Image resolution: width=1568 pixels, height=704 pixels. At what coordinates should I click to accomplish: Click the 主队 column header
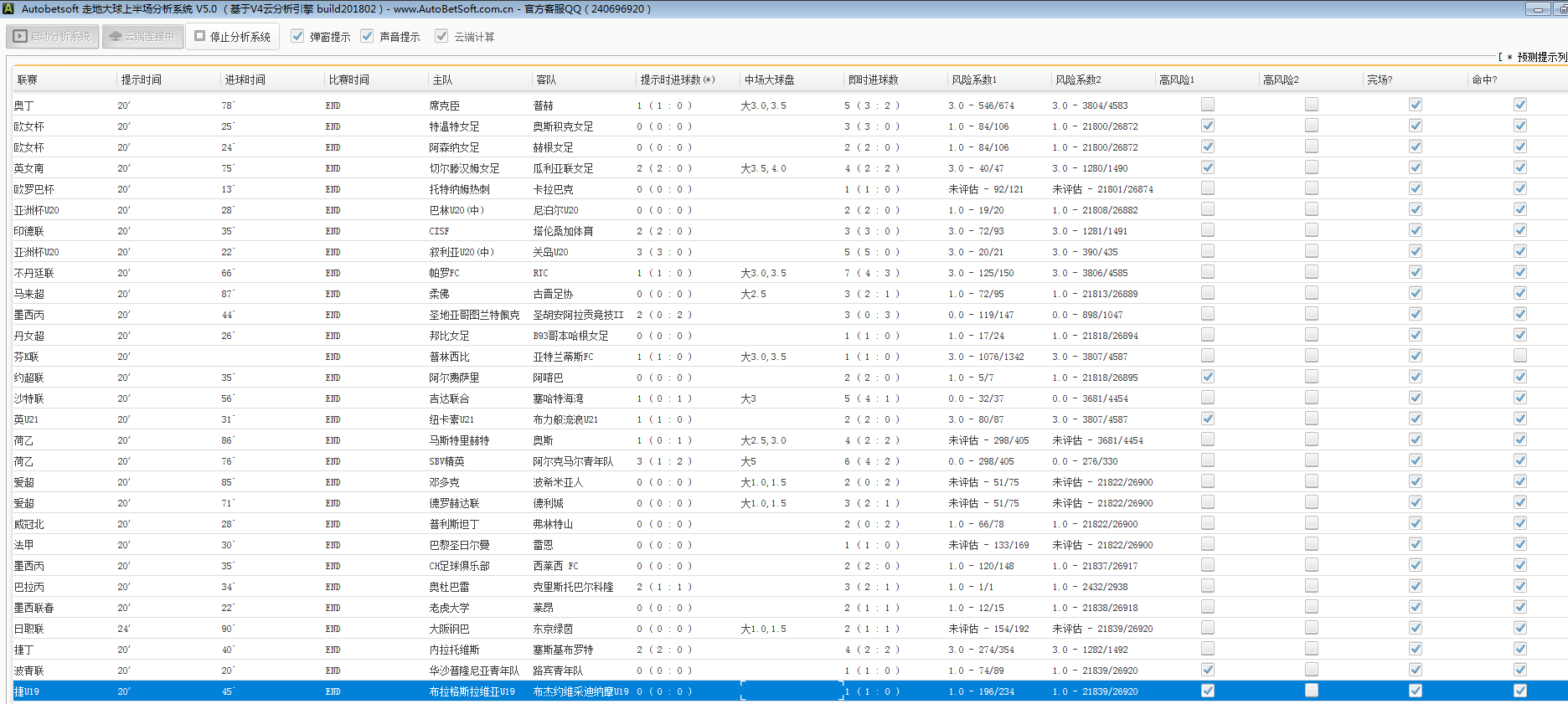pos(442,80)
